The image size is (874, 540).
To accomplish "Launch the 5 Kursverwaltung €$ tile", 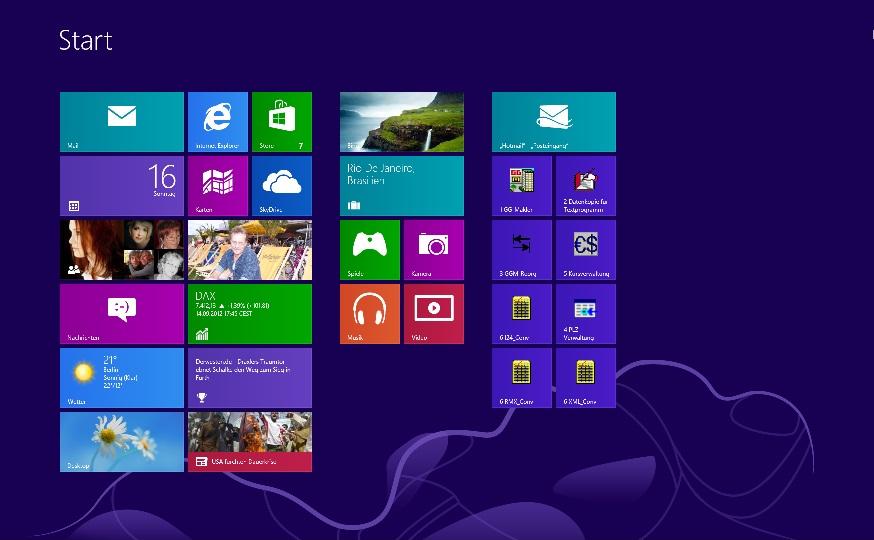I will [x=586, y=250].
